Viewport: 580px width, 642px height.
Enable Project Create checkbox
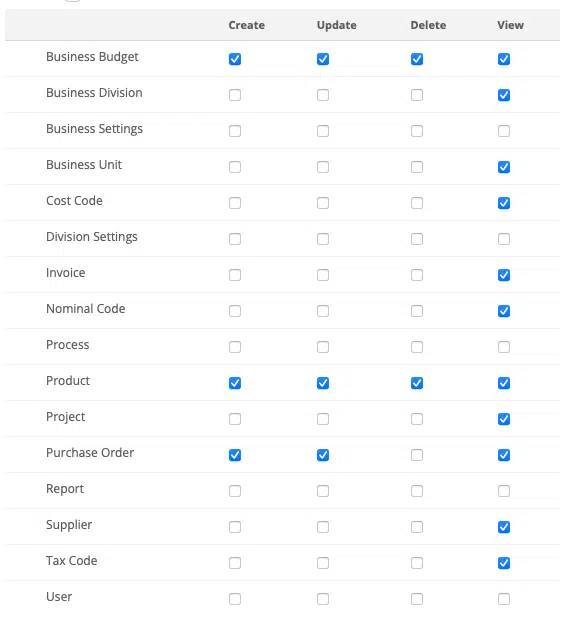(x=235, y=419)
